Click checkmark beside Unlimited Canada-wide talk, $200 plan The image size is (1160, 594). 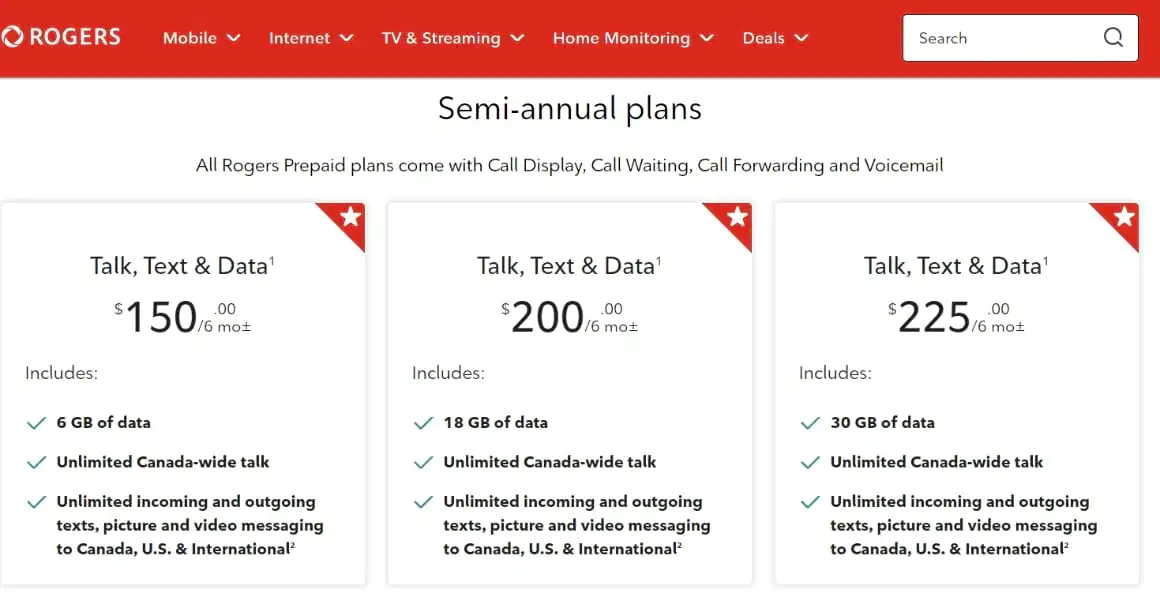point(424,462)
